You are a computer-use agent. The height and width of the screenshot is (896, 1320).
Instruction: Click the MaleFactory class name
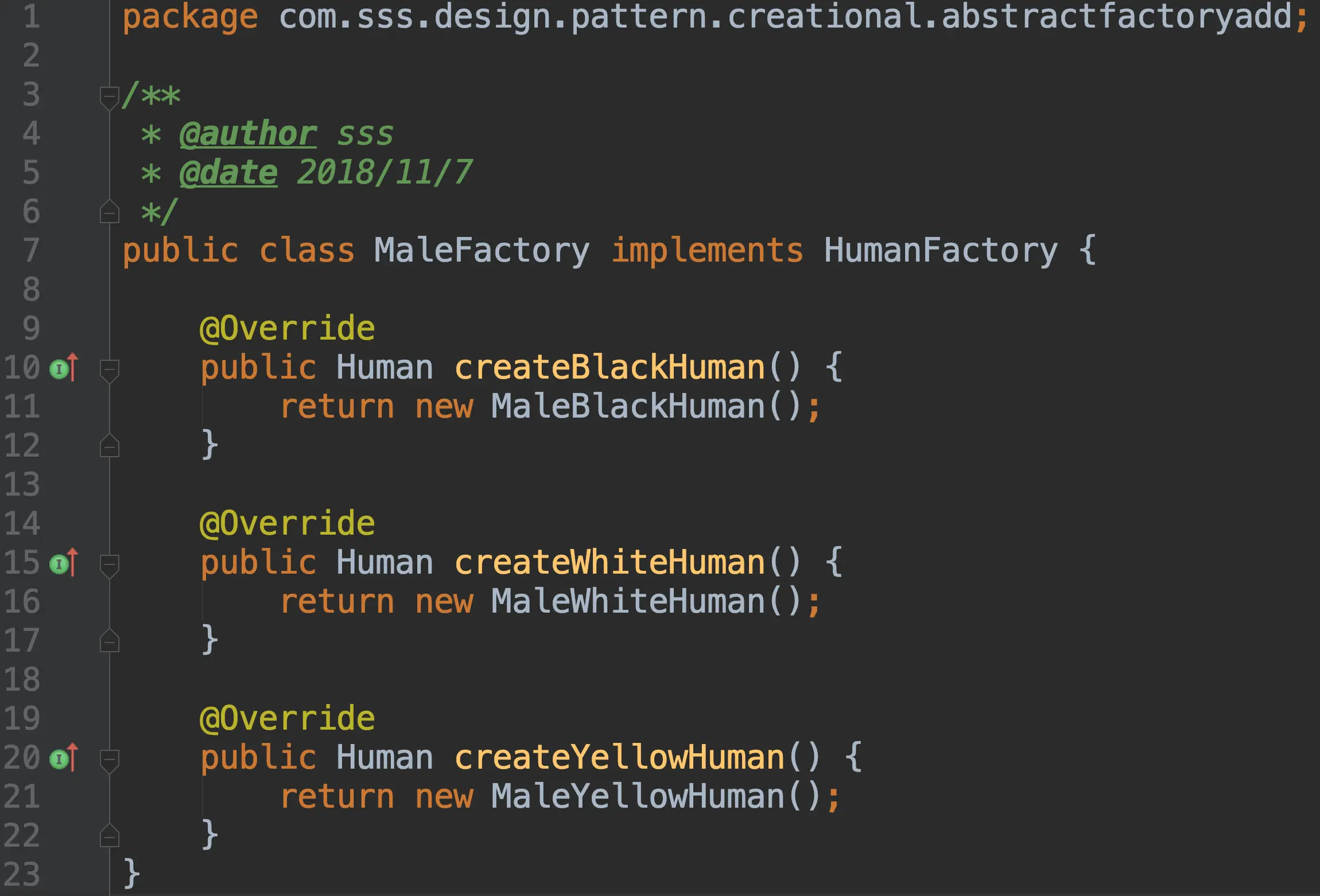(481, 251)
